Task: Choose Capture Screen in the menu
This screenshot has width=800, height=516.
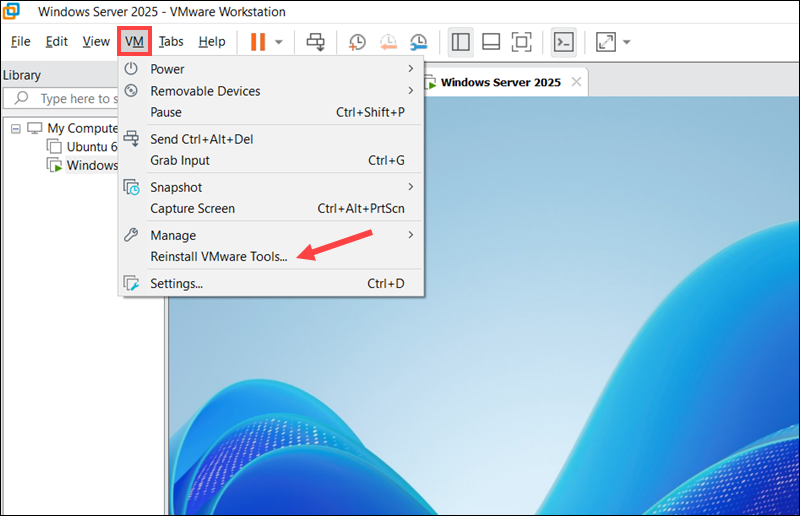Action: tap(192, 209)
